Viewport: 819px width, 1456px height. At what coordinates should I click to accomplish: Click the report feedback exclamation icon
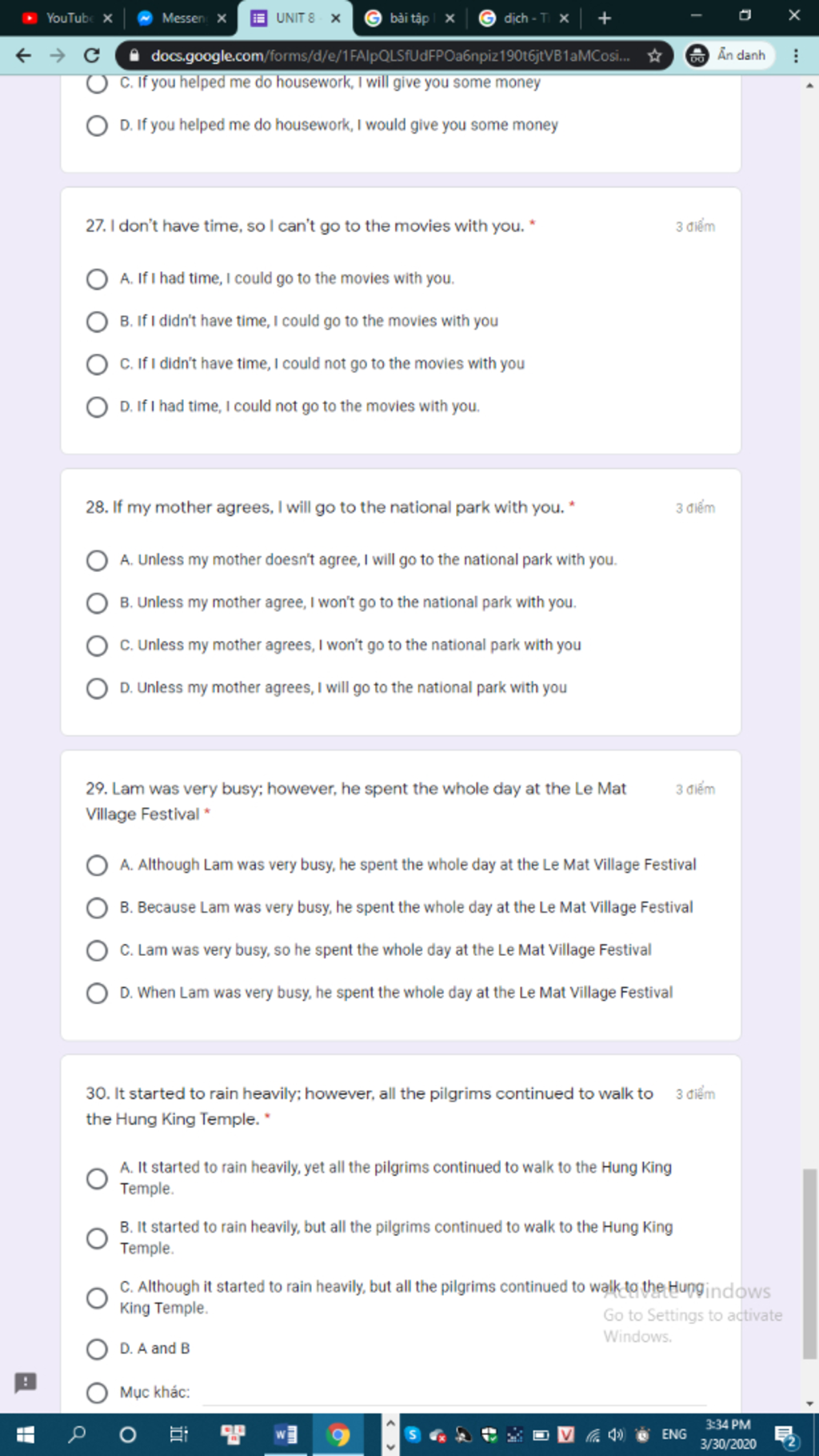(26, 1382)
